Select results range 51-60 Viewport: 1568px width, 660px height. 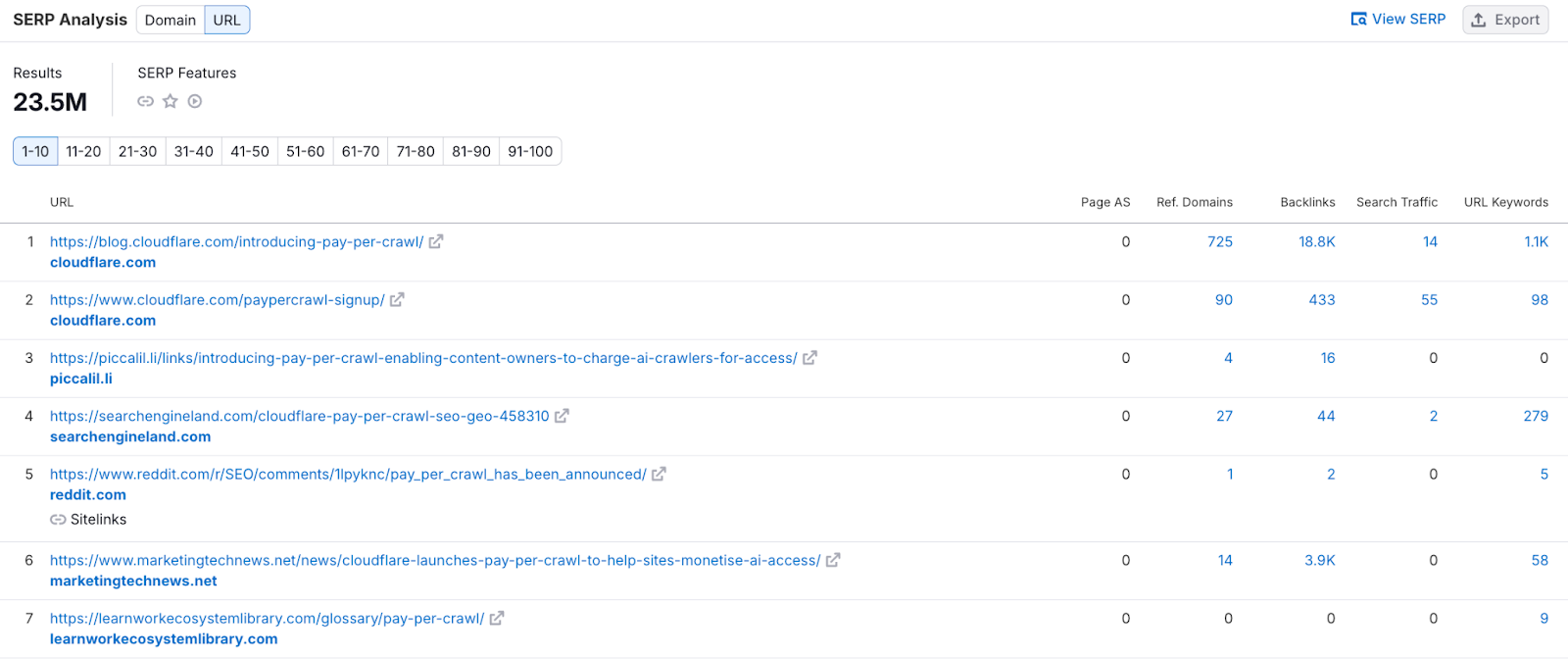[306, 151]
